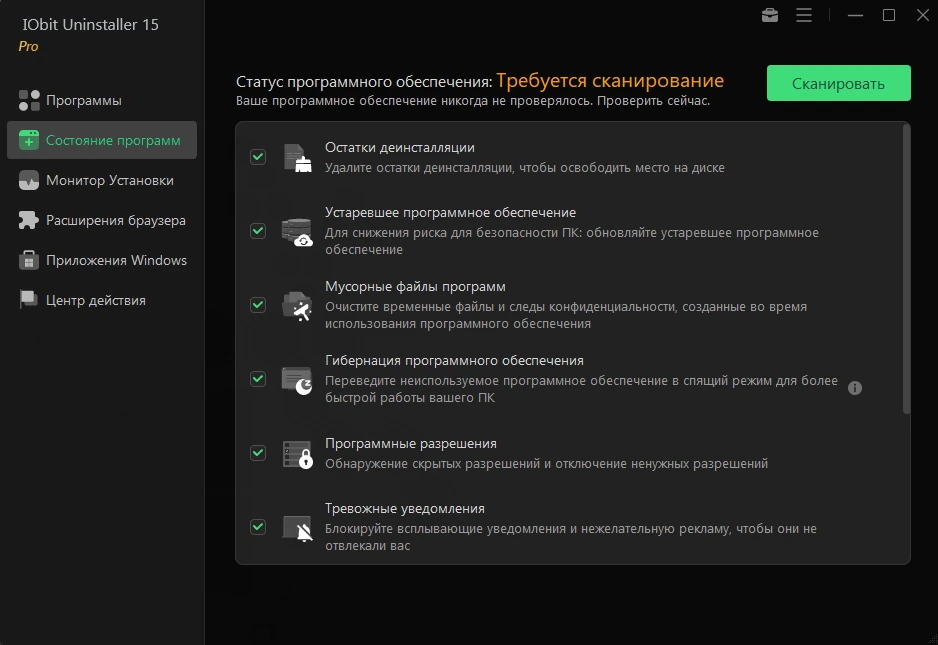Maximize the IObit Uninstaller window
Screen dimensions: 938x645
(x=889, y=15)
